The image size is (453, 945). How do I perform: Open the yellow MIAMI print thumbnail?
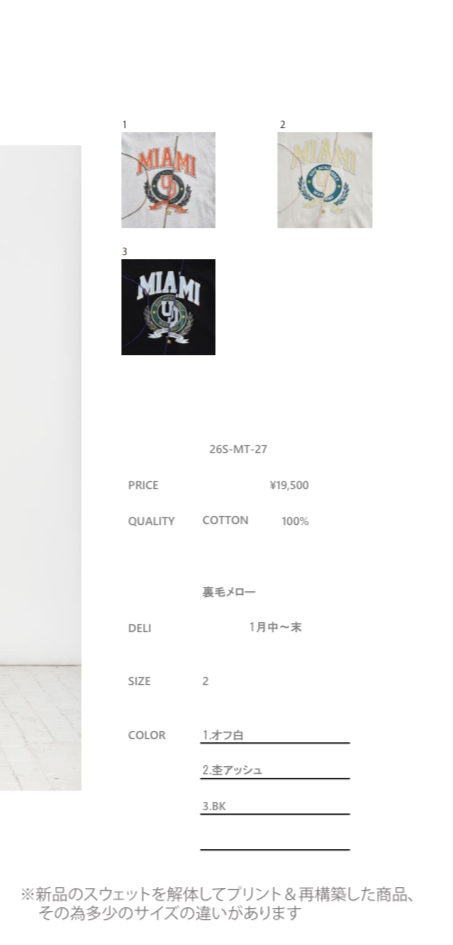pyautogui.click(x=325, y=180)
